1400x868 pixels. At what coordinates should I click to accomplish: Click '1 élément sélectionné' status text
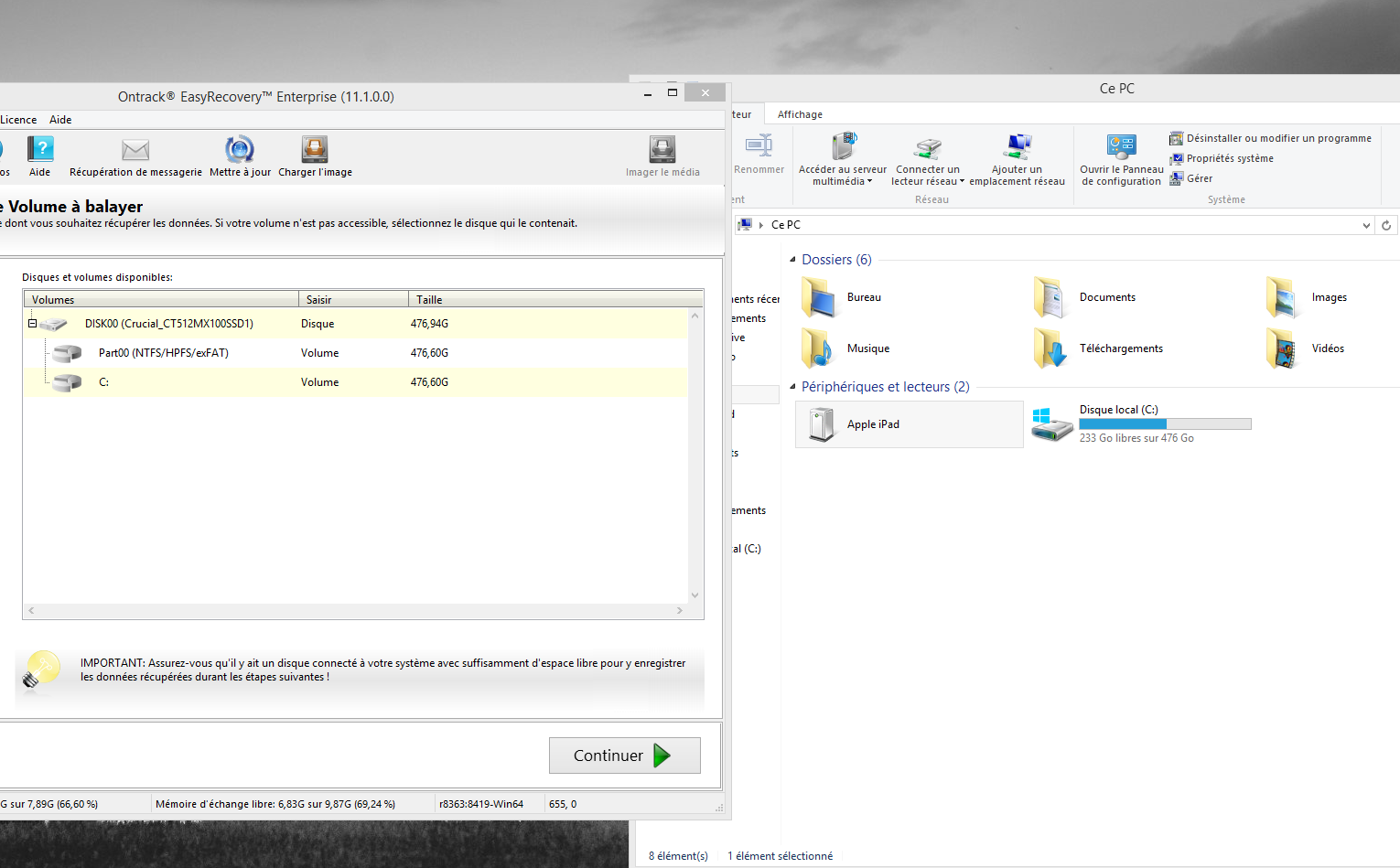pyautogui.click(x=780, y=856)
